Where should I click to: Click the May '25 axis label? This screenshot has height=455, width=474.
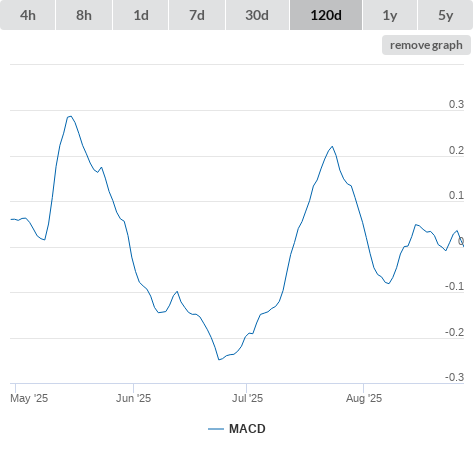tap(29, 398)
